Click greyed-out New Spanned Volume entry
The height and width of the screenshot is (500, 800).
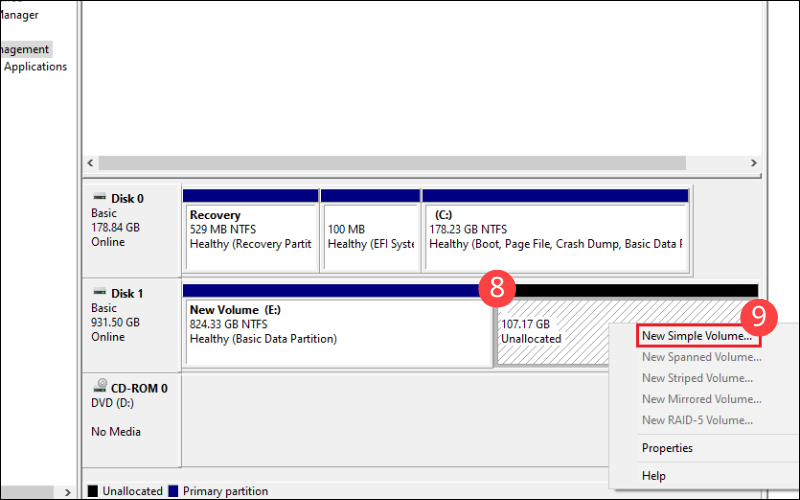pyautogui.click(x=702, y=357)
